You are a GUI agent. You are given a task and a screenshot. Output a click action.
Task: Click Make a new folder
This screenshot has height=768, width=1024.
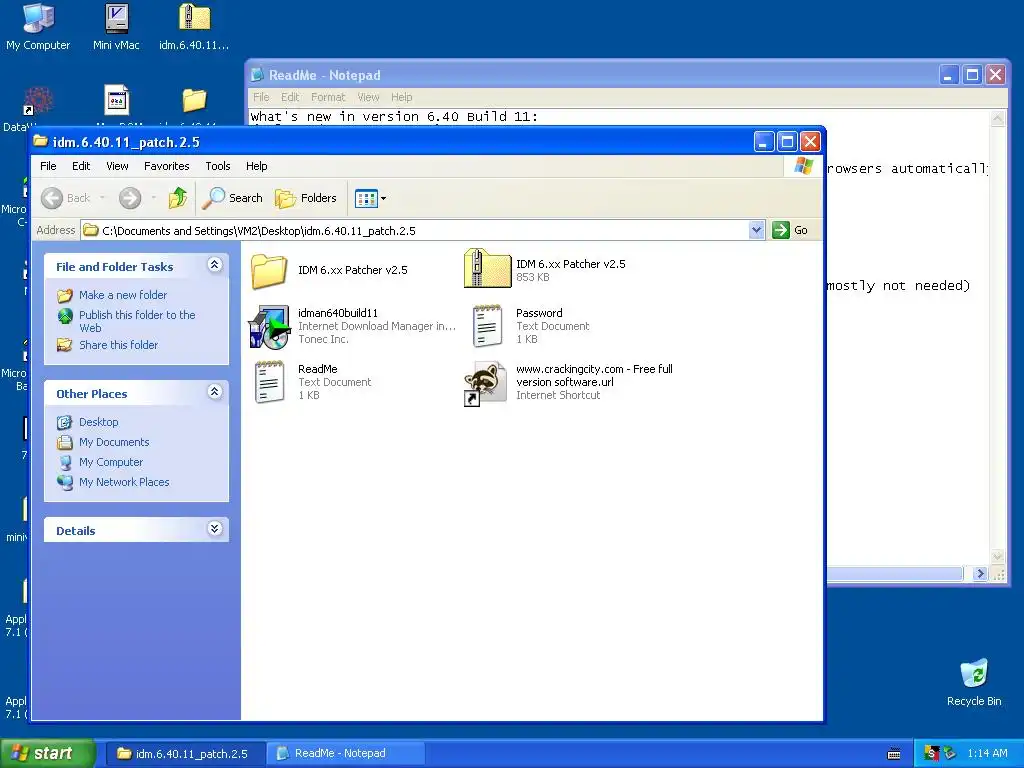tap(123, 295)
